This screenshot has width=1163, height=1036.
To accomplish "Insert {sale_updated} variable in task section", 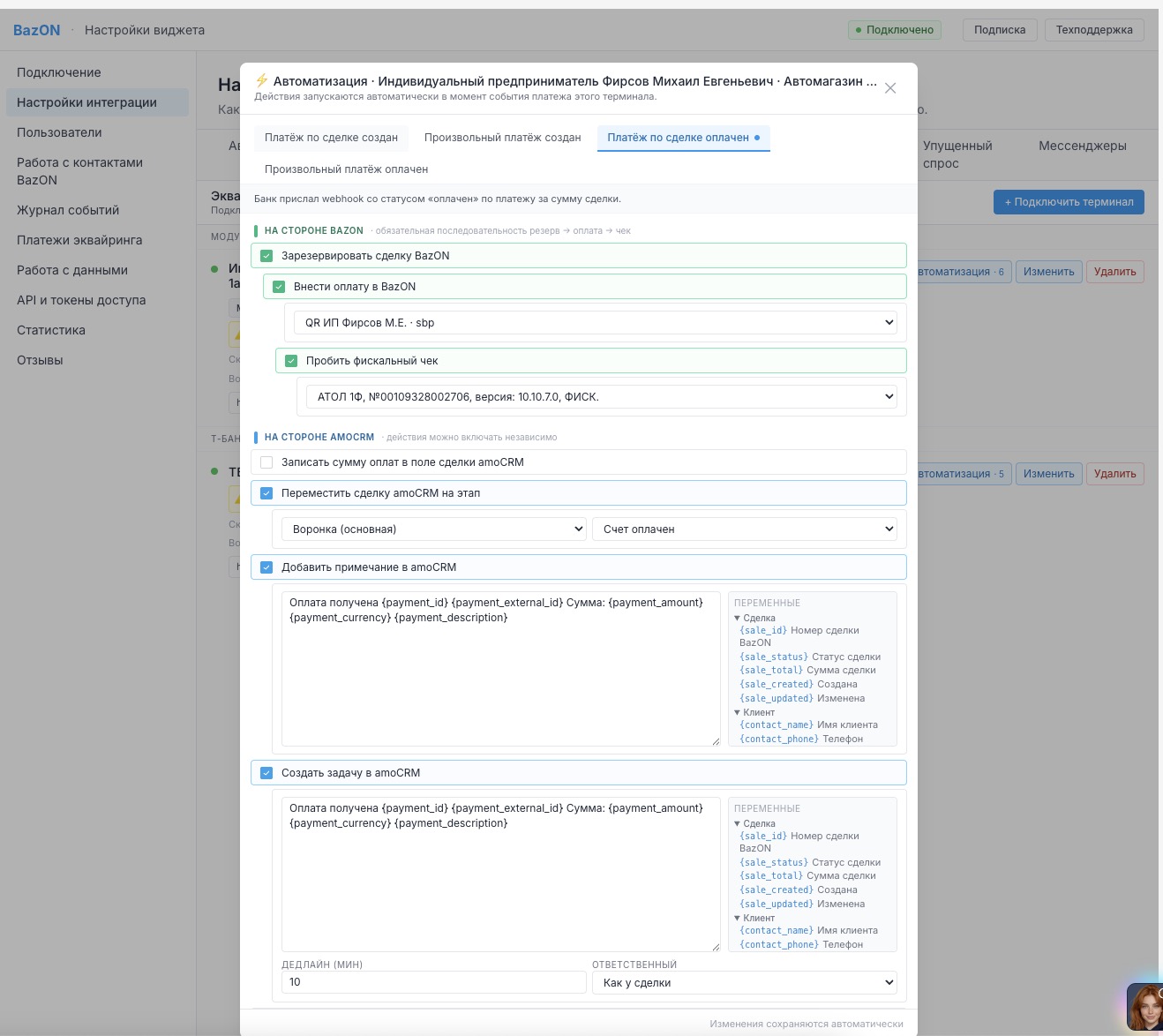I will pyautogui.click(x=777, y=904).
